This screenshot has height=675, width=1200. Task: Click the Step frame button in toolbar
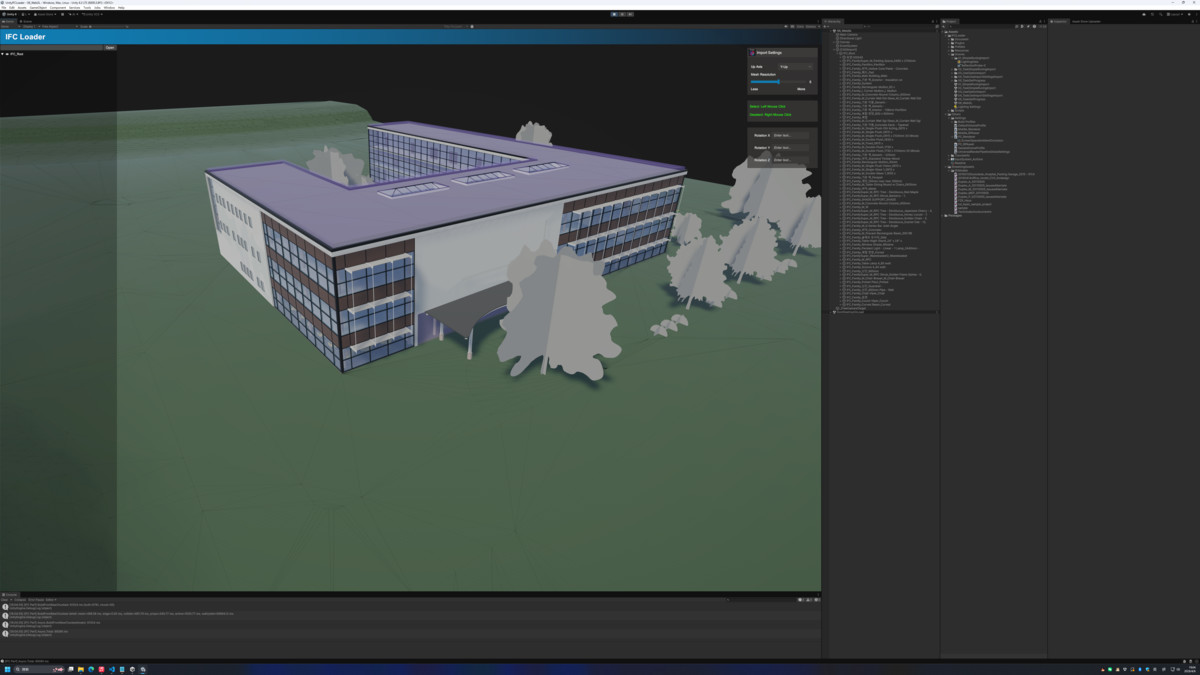coord(630,14)
